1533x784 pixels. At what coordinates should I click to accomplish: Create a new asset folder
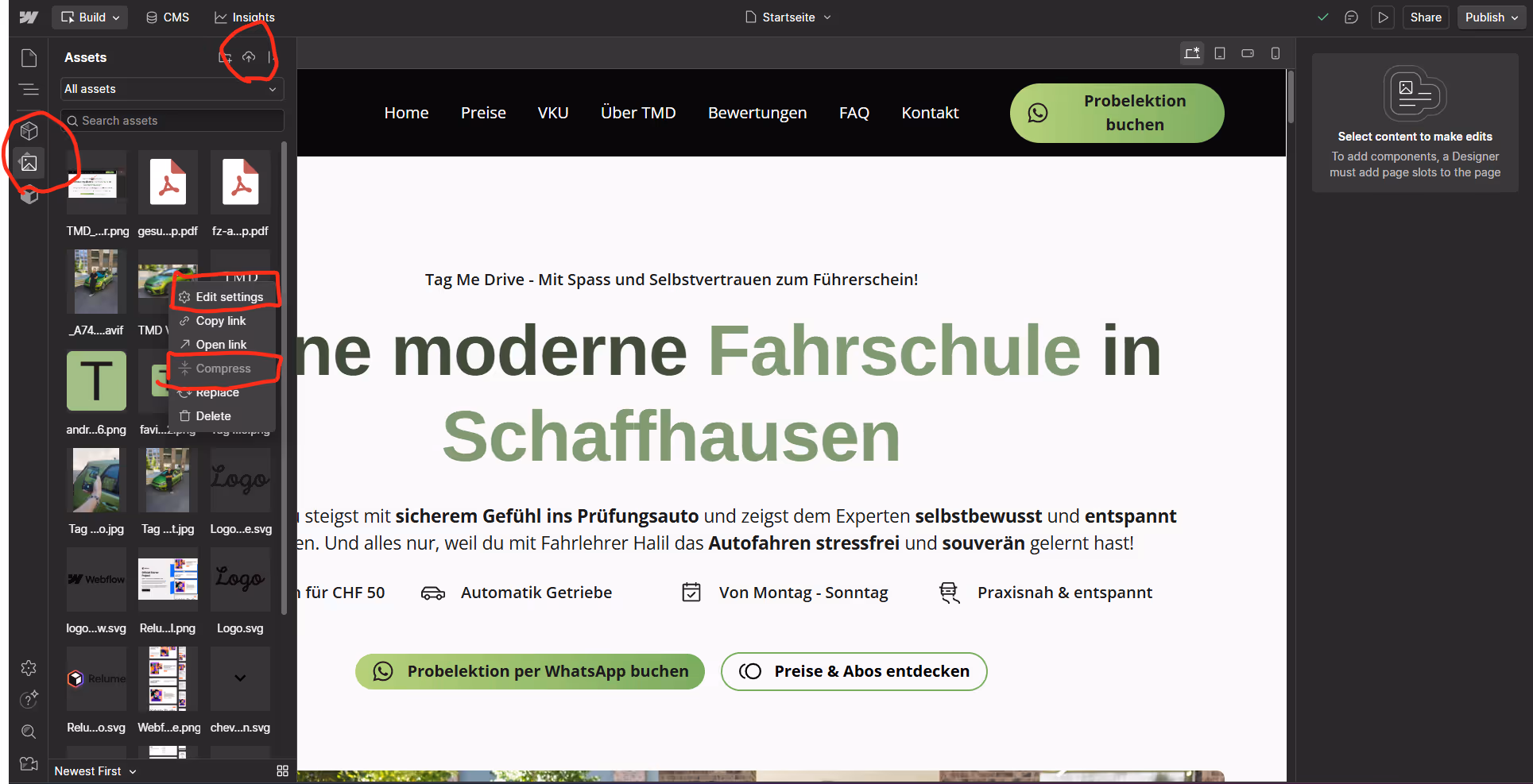[x=225, y=57]
